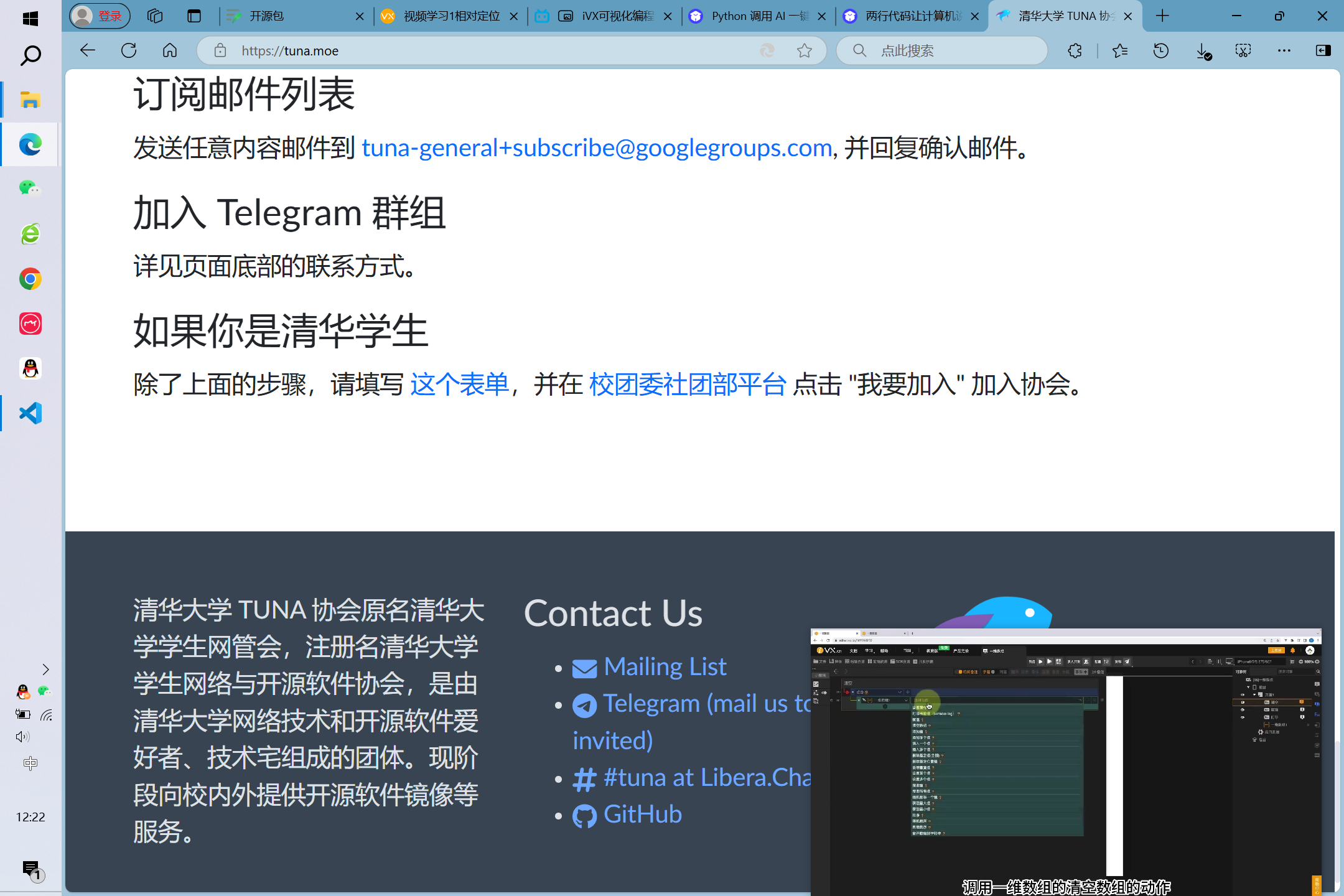This screenshot has height=896, width=1344.
Task: Open the GitHub contact link
Action: (627, 814)
